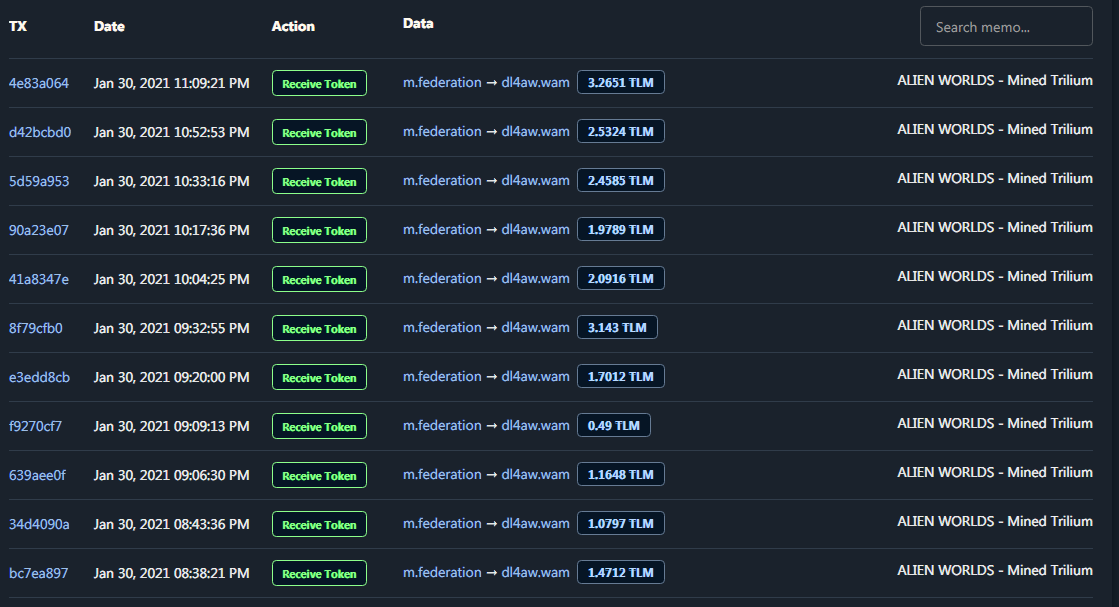This screenshot has height=607, width=1119.
Task: Click Receive Token badge for 90a23e07
Action: point(319,230)
